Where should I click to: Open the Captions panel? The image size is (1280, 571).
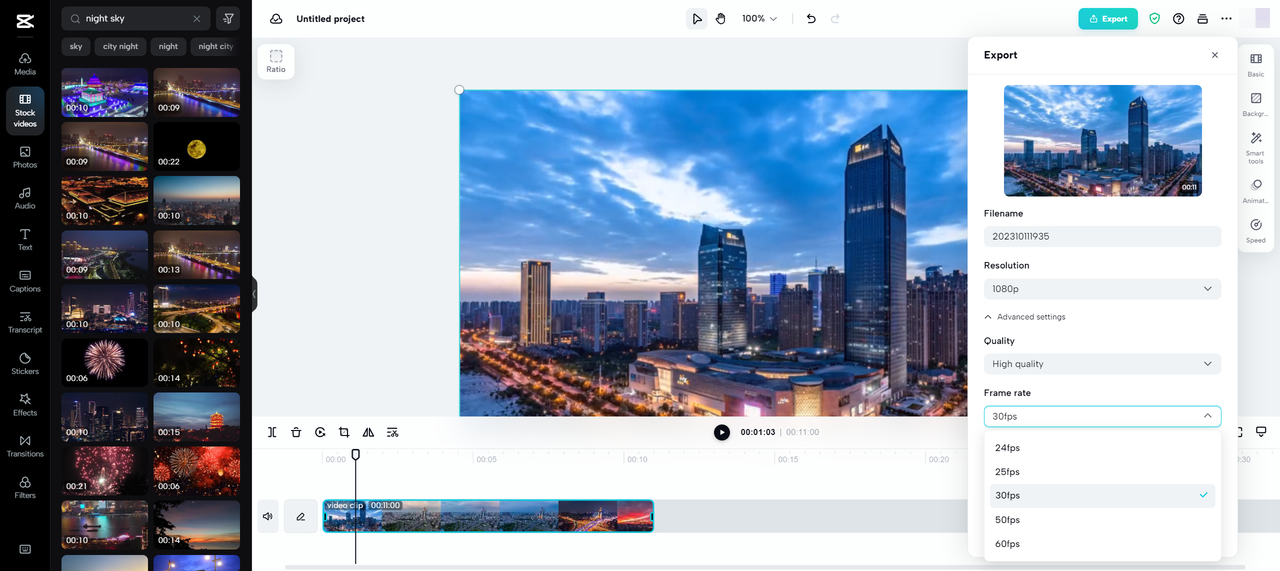point(25,281)
